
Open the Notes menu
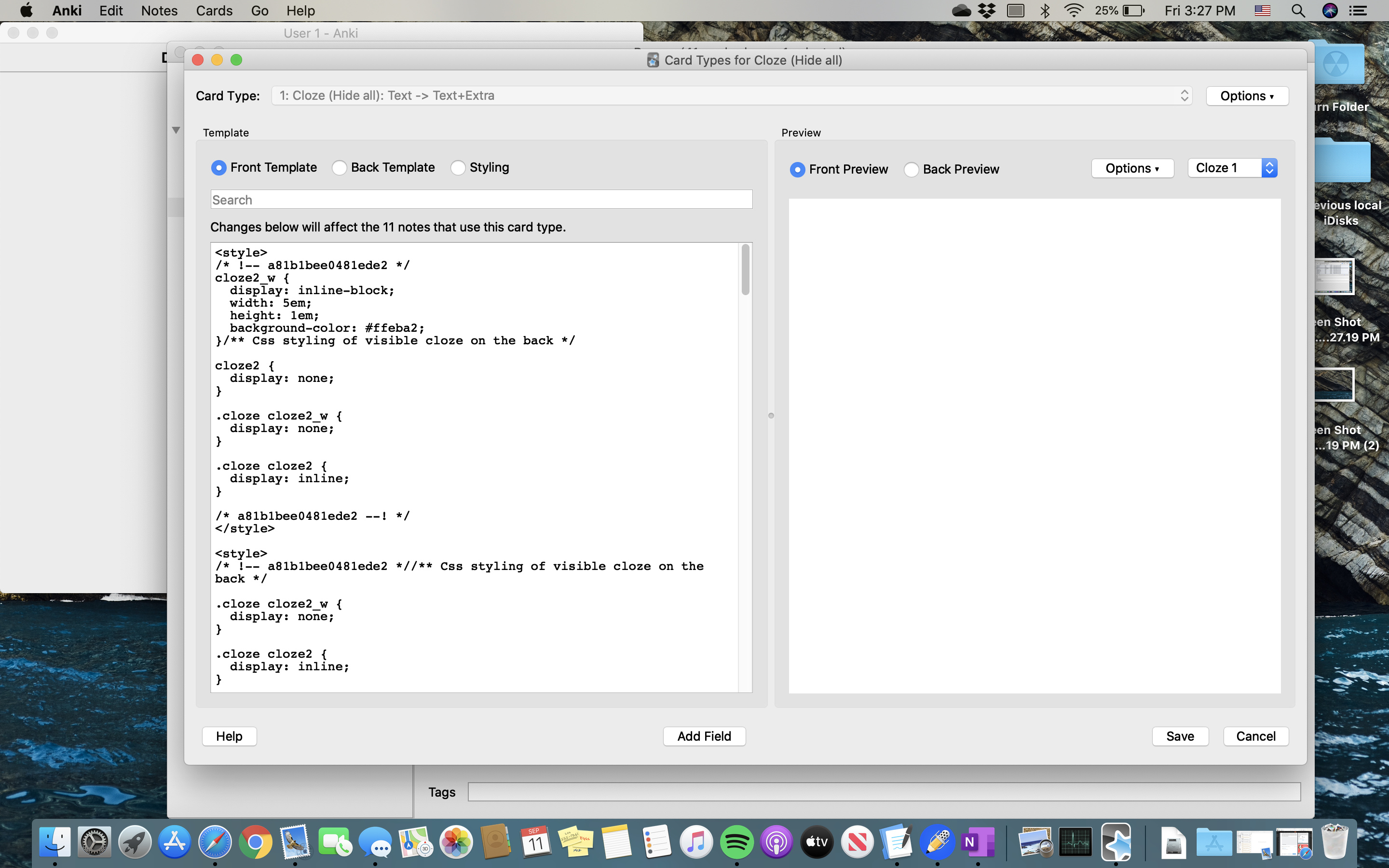pyautogui.click(x=159, y=11)
